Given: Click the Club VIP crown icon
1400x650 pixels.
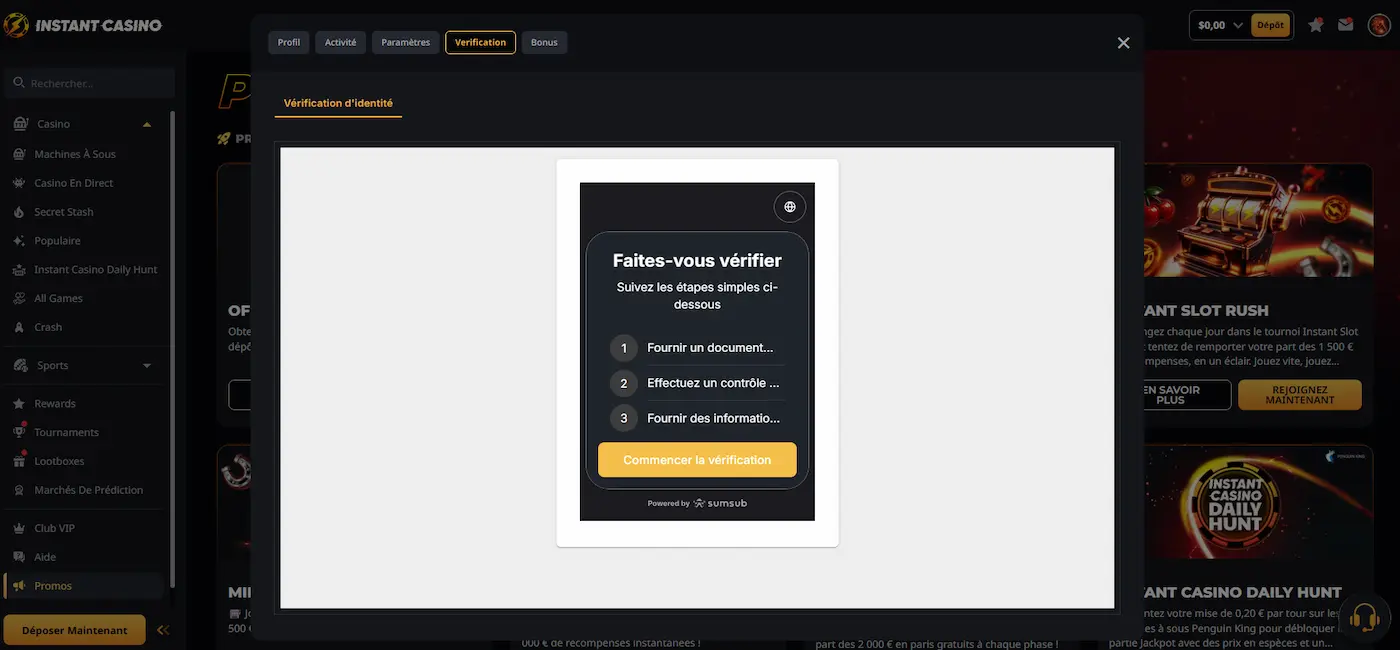Looking at the screenshot, I should click(x=19, y=528).
